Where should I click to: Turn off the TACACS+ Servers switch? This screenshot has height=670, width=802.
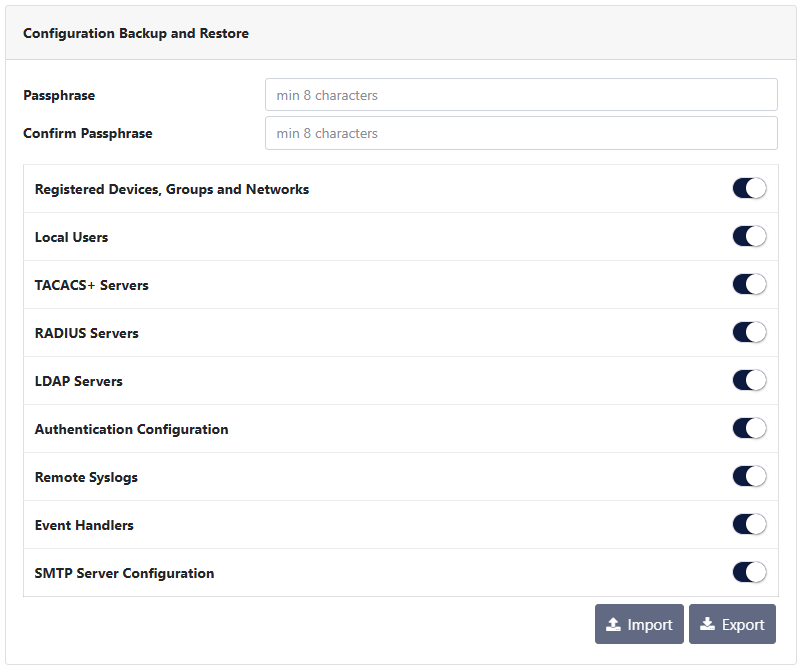tap(749, 284)
